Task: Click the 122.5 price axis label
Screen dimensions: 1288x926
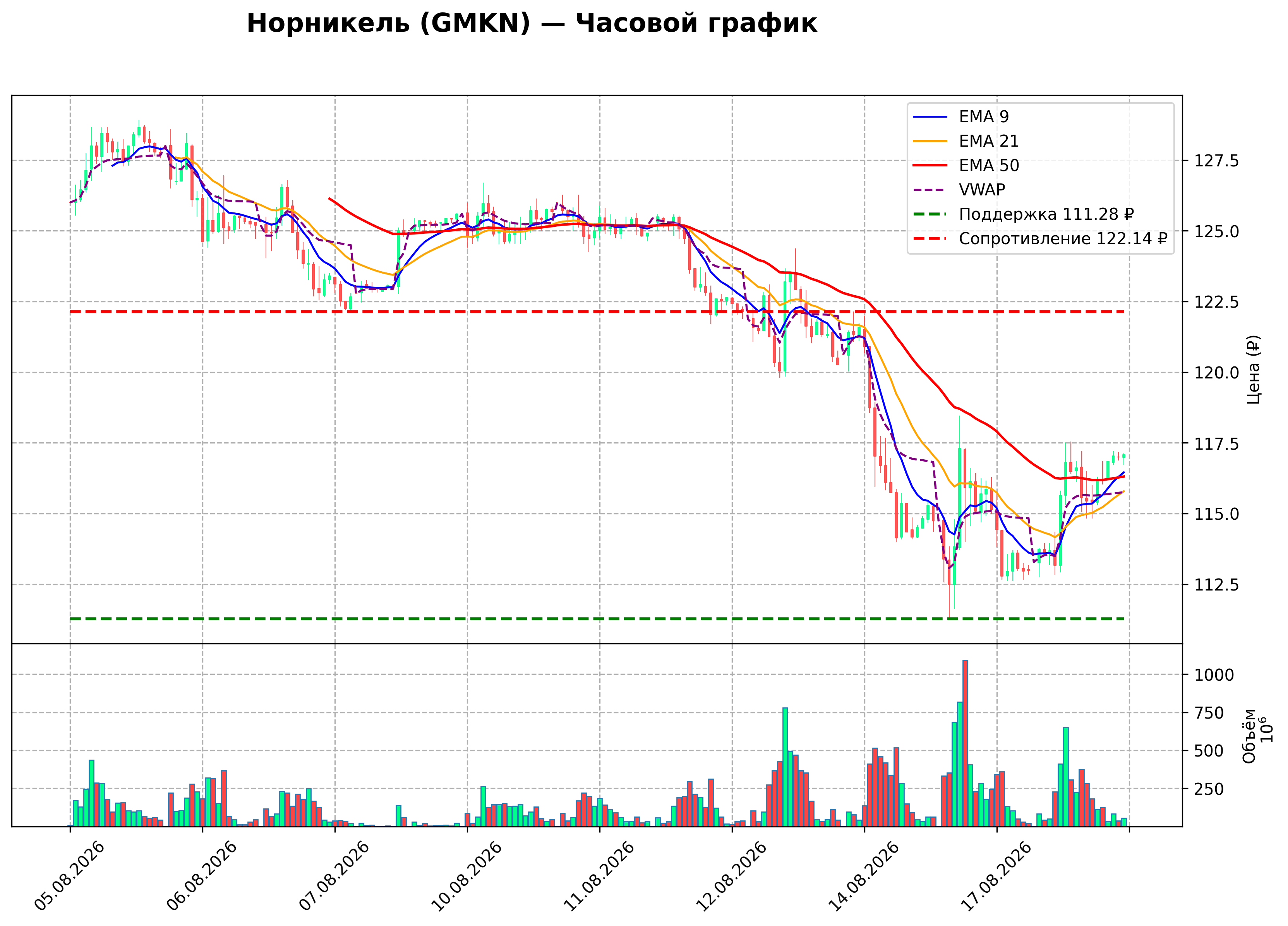Action: (1216, 302)
